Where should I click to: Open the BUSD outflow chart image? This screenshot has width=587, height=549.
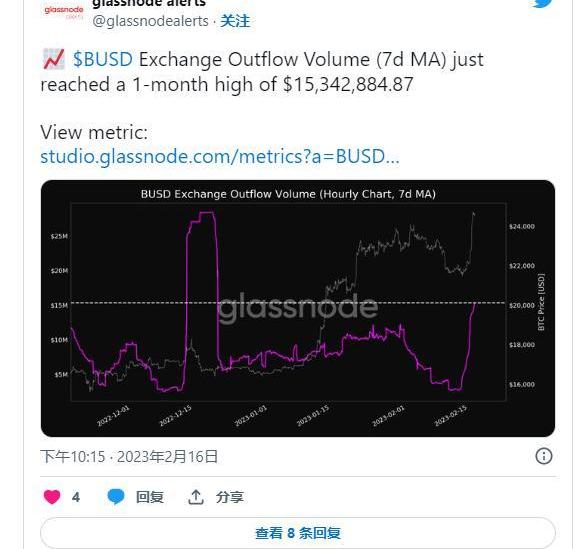[298, 308]
